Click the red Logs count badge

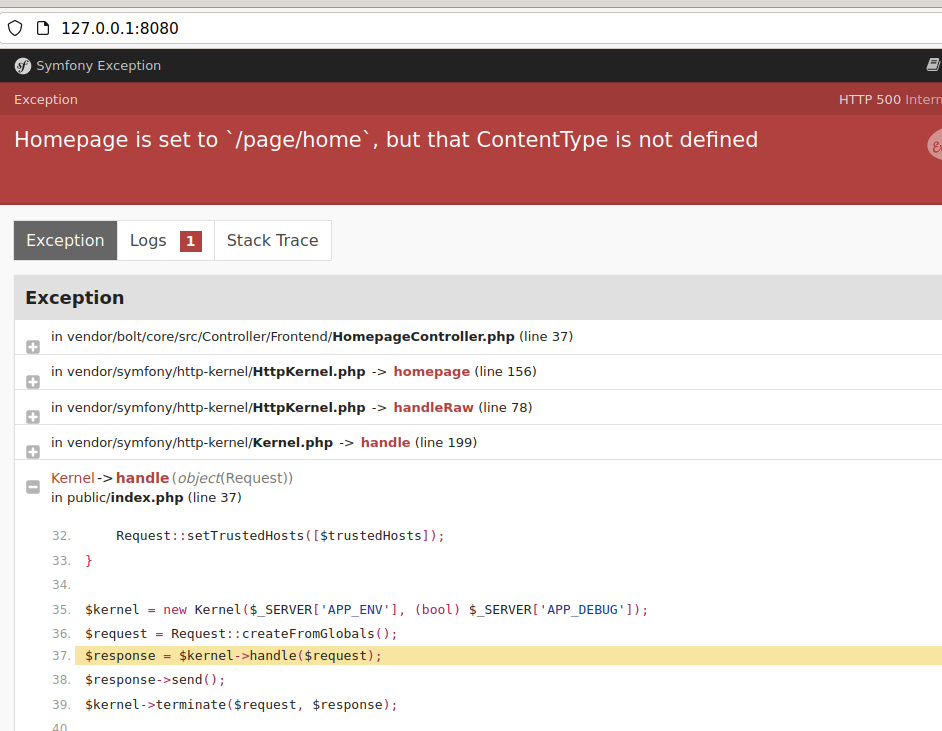coord(190,241)
